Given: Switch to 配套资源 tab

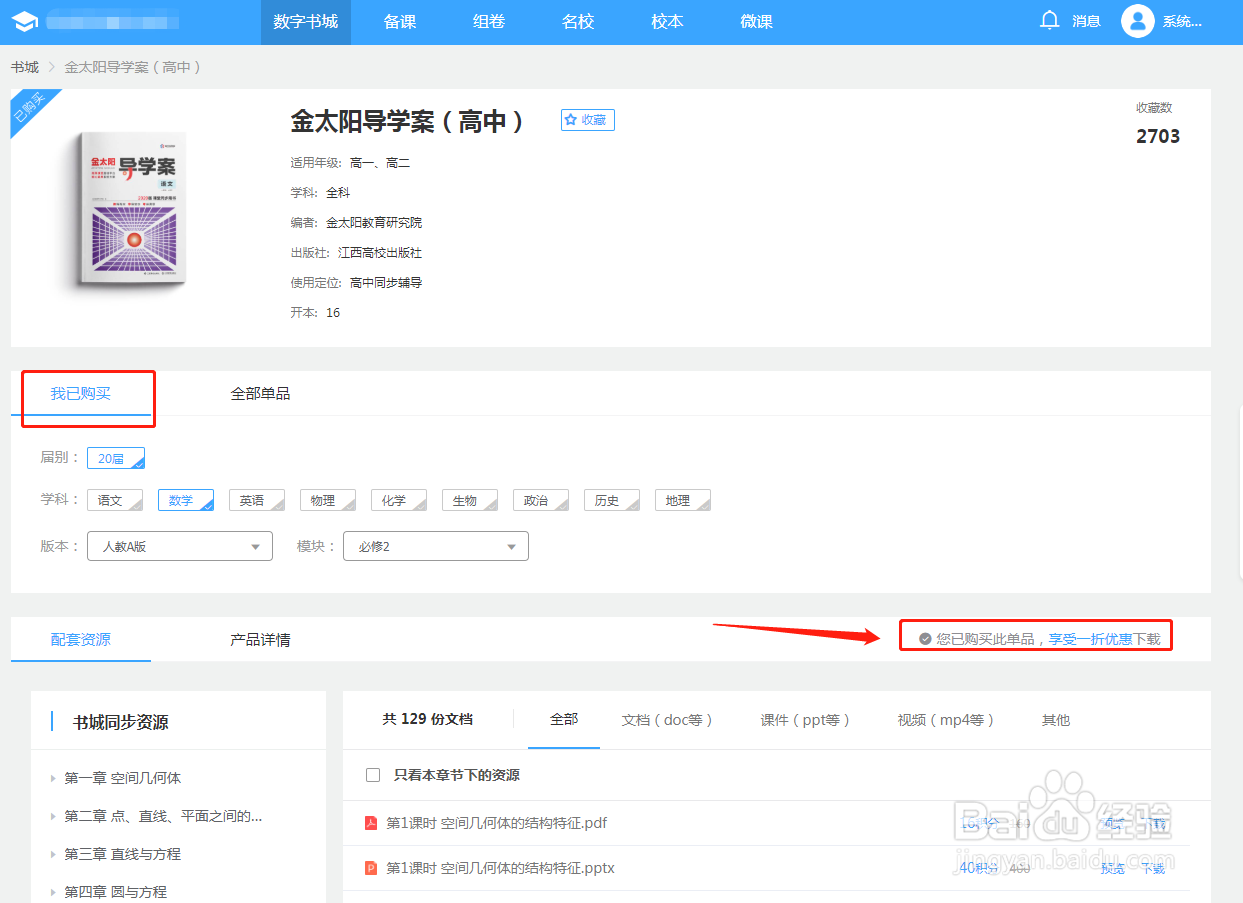Looking at the screenshot, I should coord(81,640).
